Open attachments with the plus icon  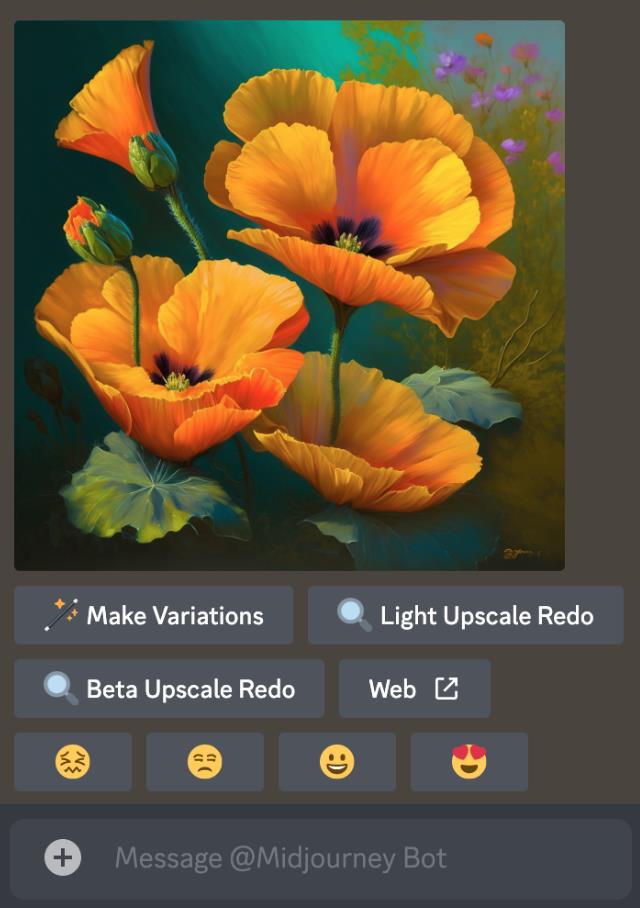point(63,857)
